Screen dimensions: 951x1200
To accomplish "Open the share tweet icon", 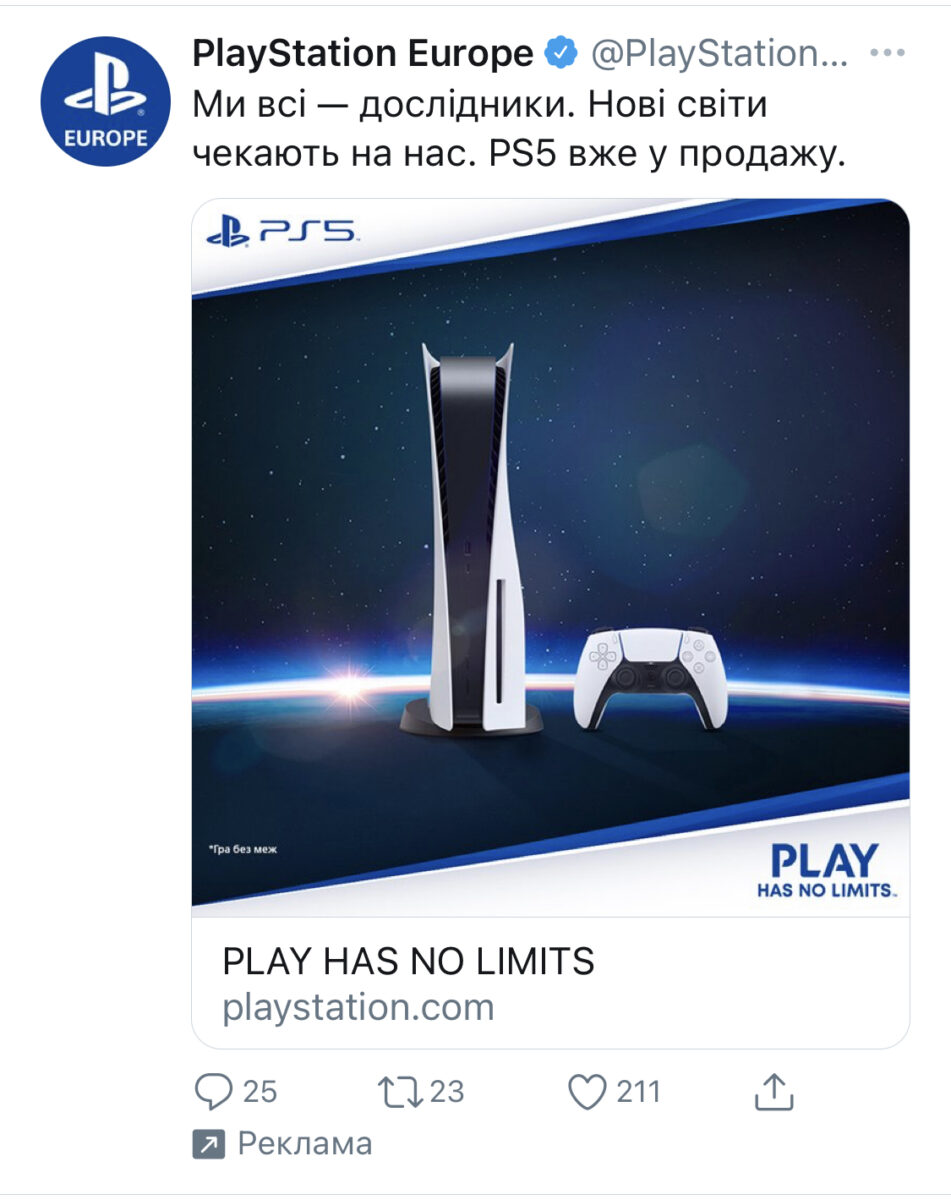I will 773,1091.
